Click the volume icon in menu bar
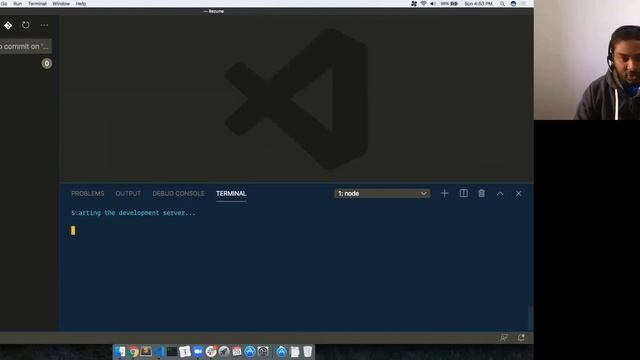The width and height of the screenshot is (640, 360). tap(433, 4)
